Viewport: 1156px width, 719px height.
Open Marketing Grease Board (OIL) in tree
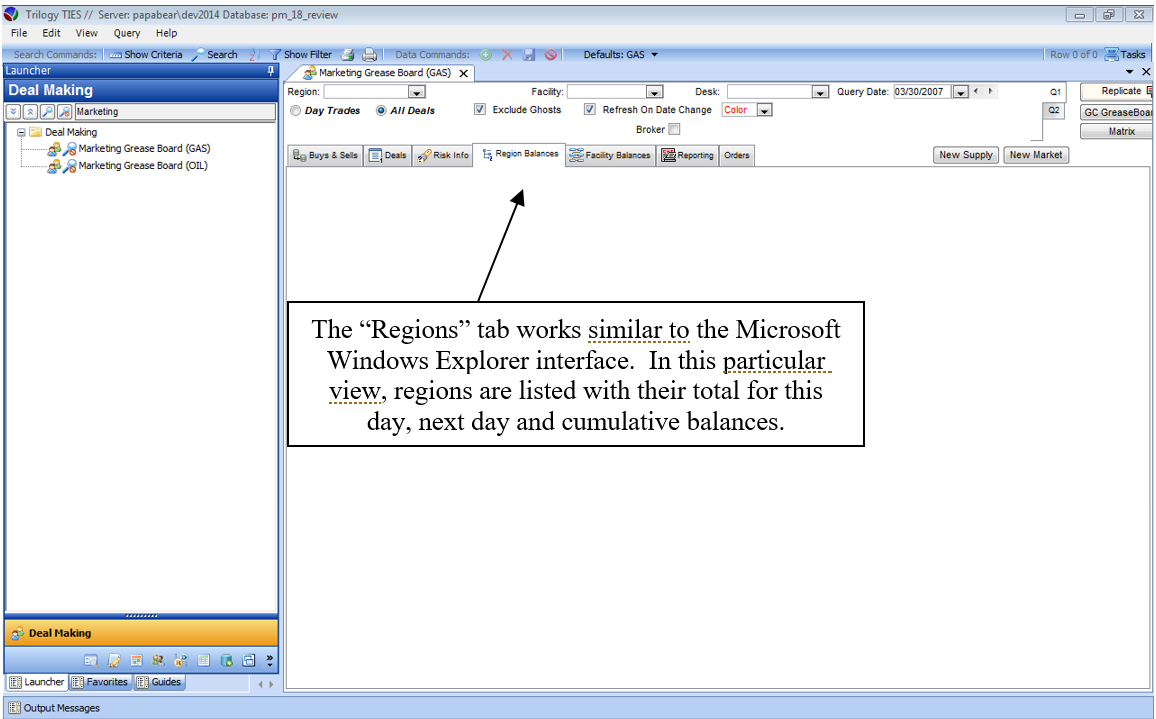pos(143,166)
